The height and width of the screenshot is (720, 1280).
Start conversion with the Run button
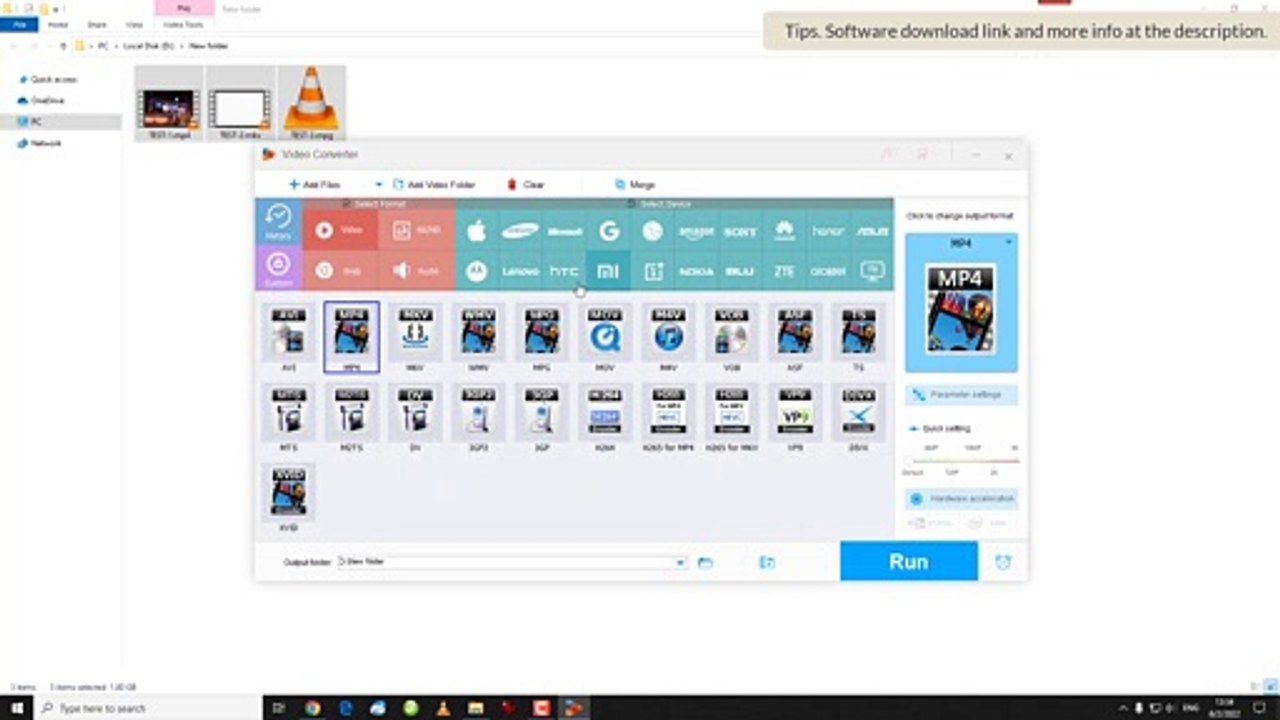point(909,562)
